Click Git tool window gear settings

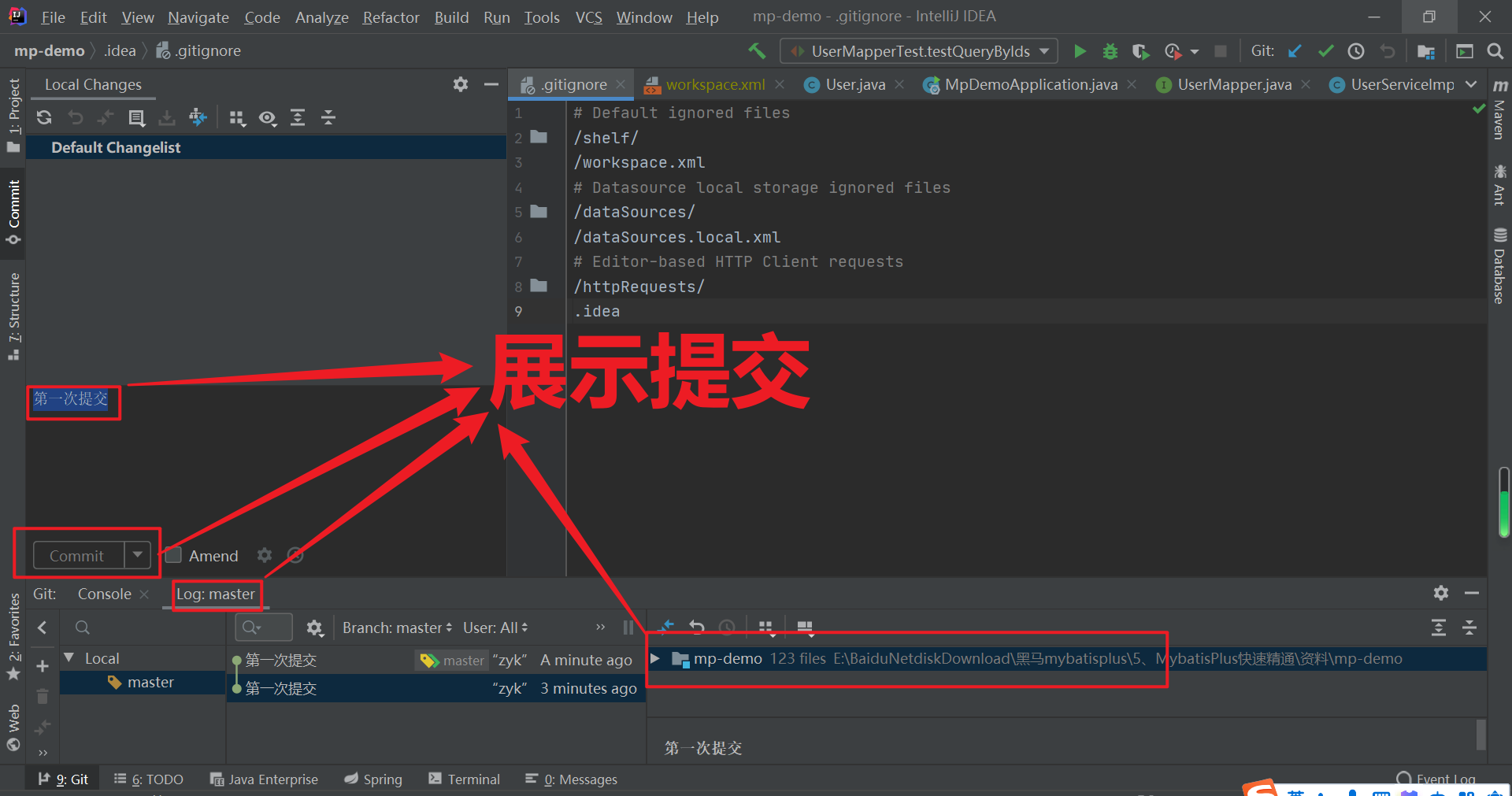(1441, 593)
